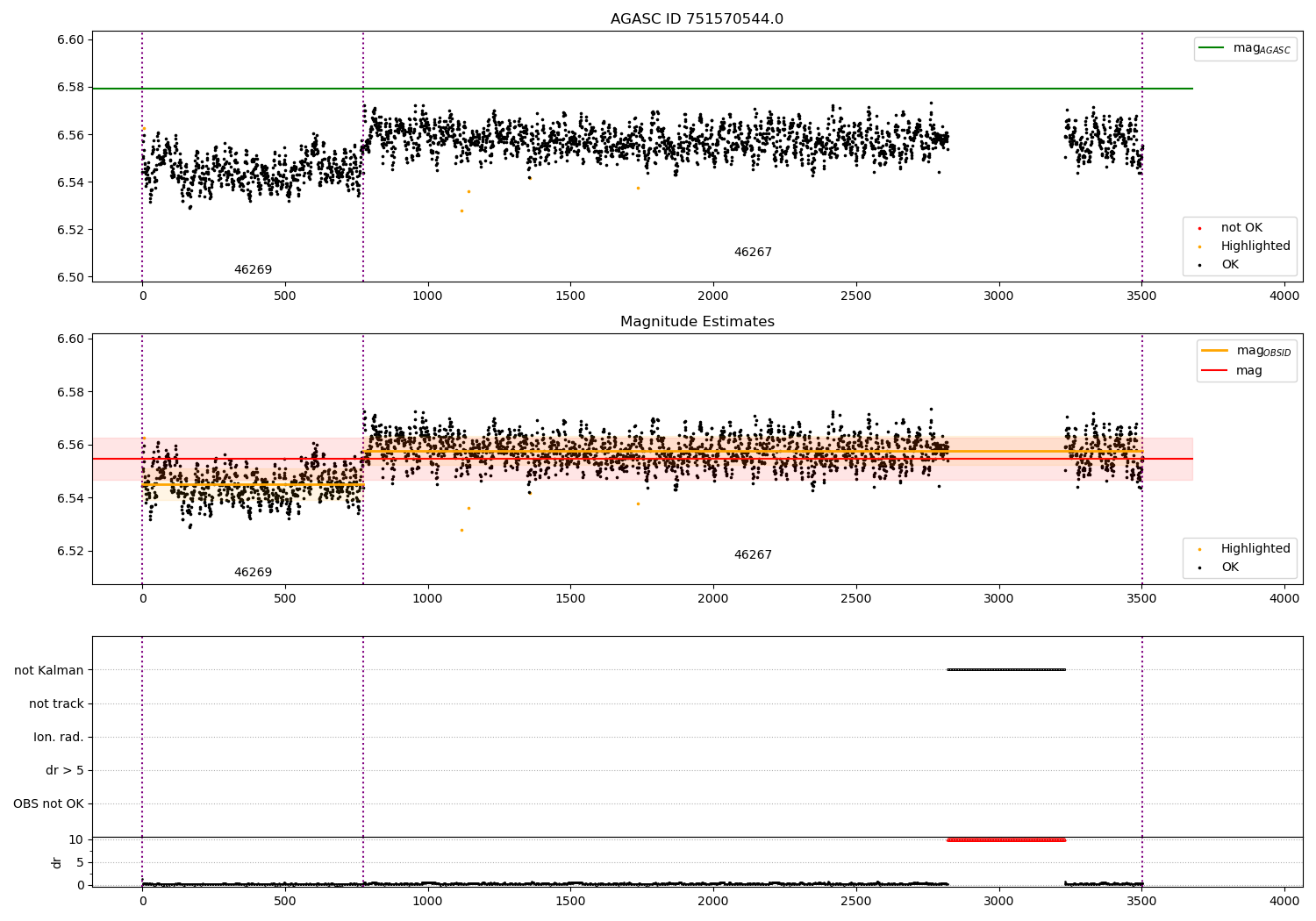Select 'OK' legend entry in middle plot
Viewport: 1316px width, 921px height.
1230,568
